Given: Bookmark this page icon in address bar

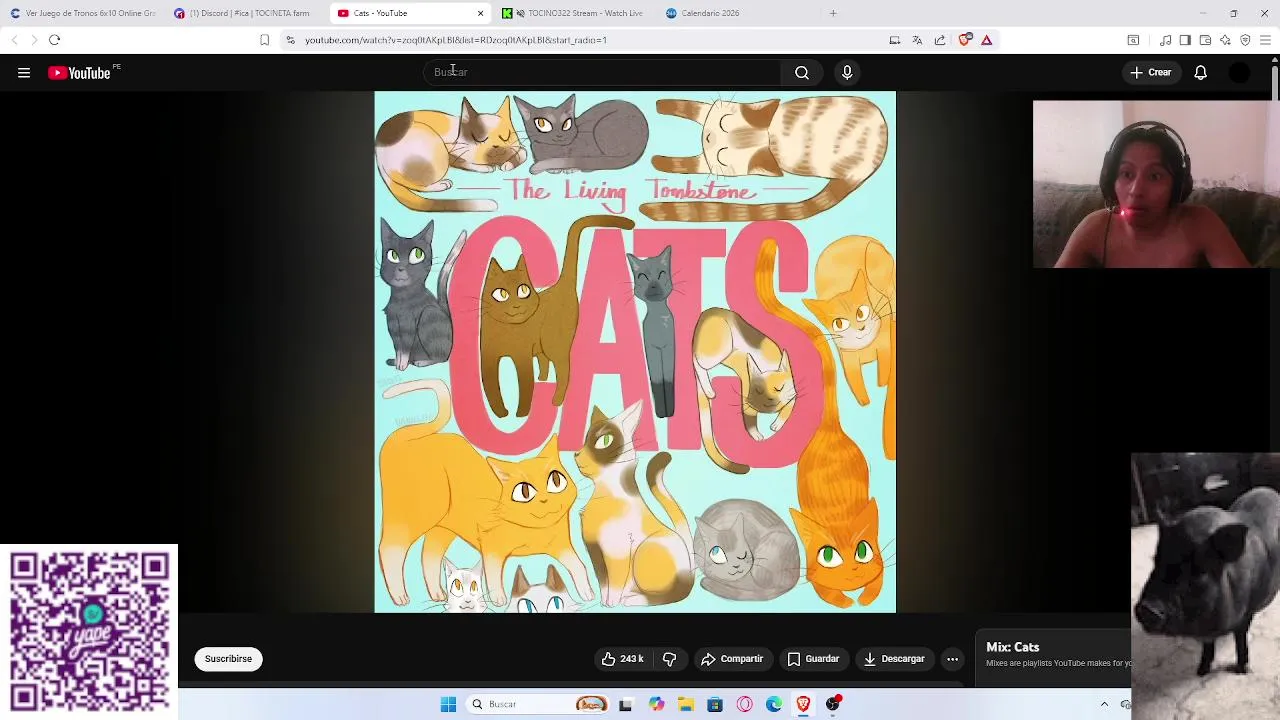Looking at the screenshot, I should click(x=264, y=40).
